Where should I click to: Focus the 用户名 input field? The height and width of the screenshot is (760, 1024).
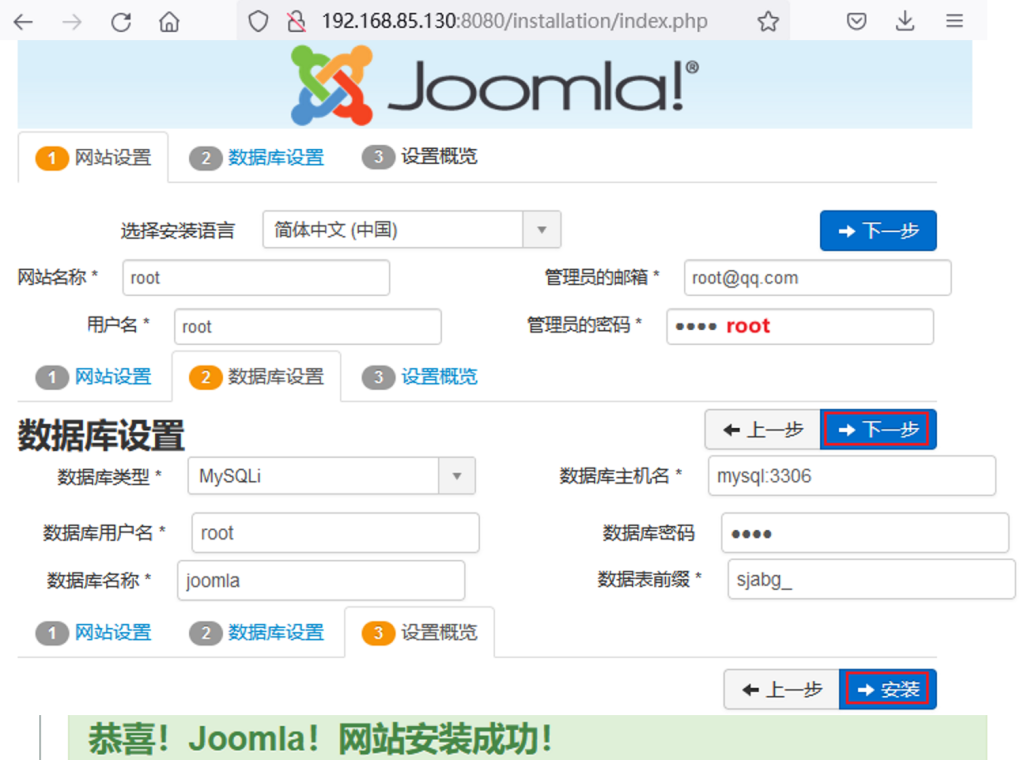(x=308, y=326)
